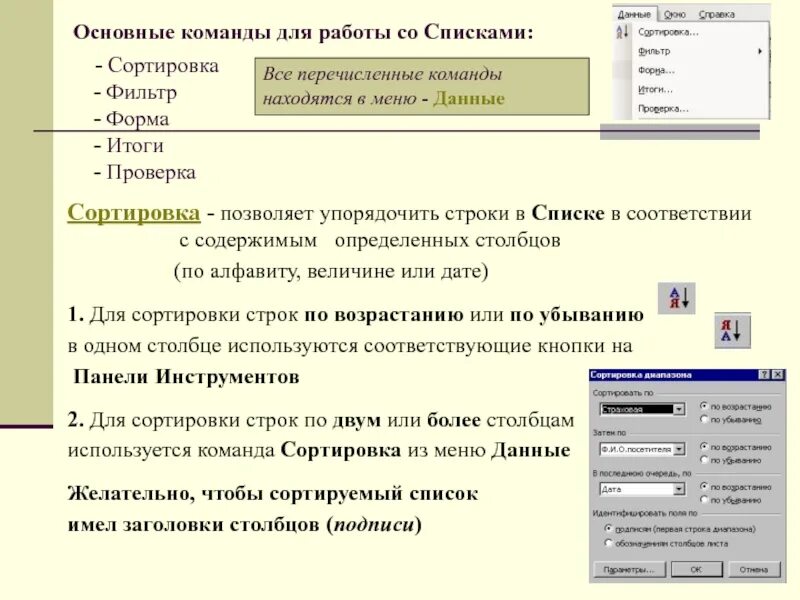Select по возрастанию under Сортировать по
Viewport: 800px width, 600px height.
click(x=704, y=406)
